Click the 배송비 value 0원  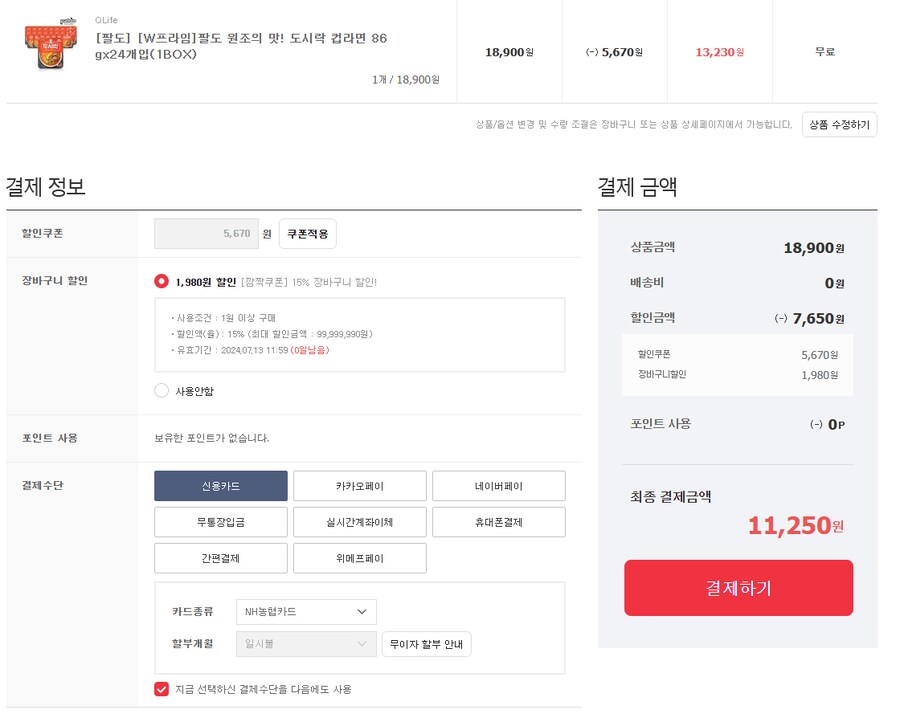(x=835, y=284)
